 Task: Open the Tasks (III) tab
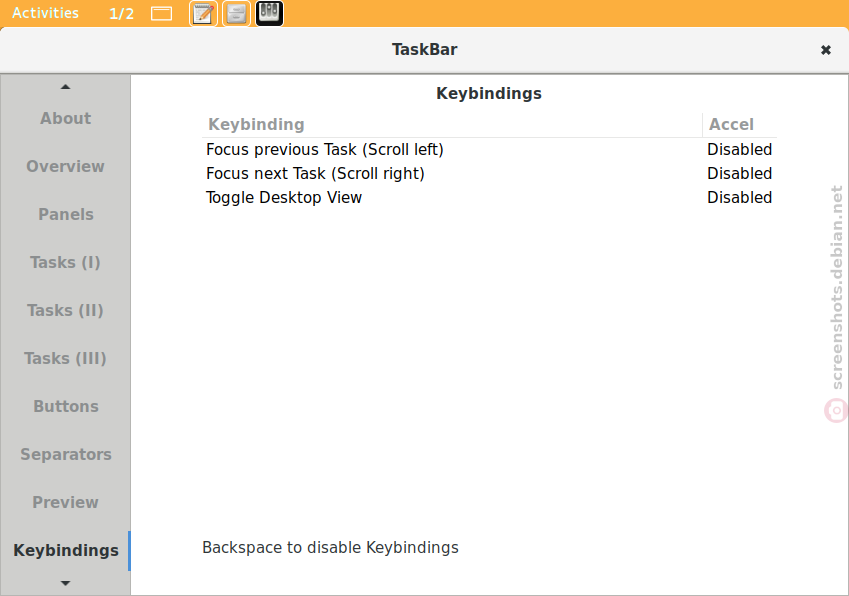66,358
